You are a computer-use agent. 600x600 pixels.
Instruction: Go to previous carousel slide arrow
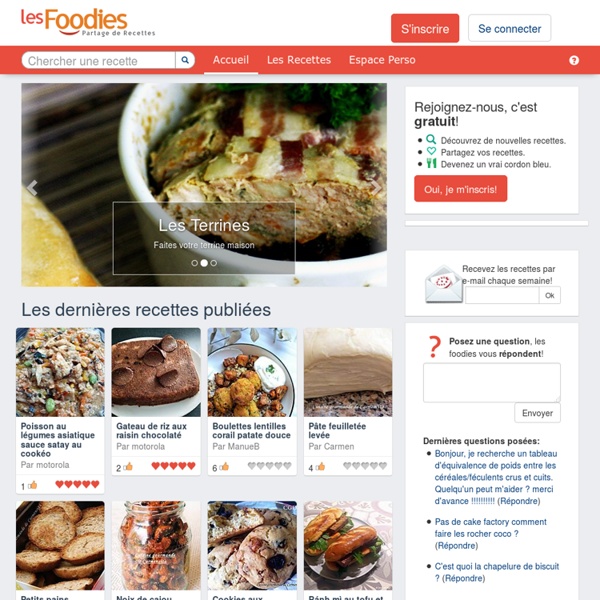(x=33, y=188)
